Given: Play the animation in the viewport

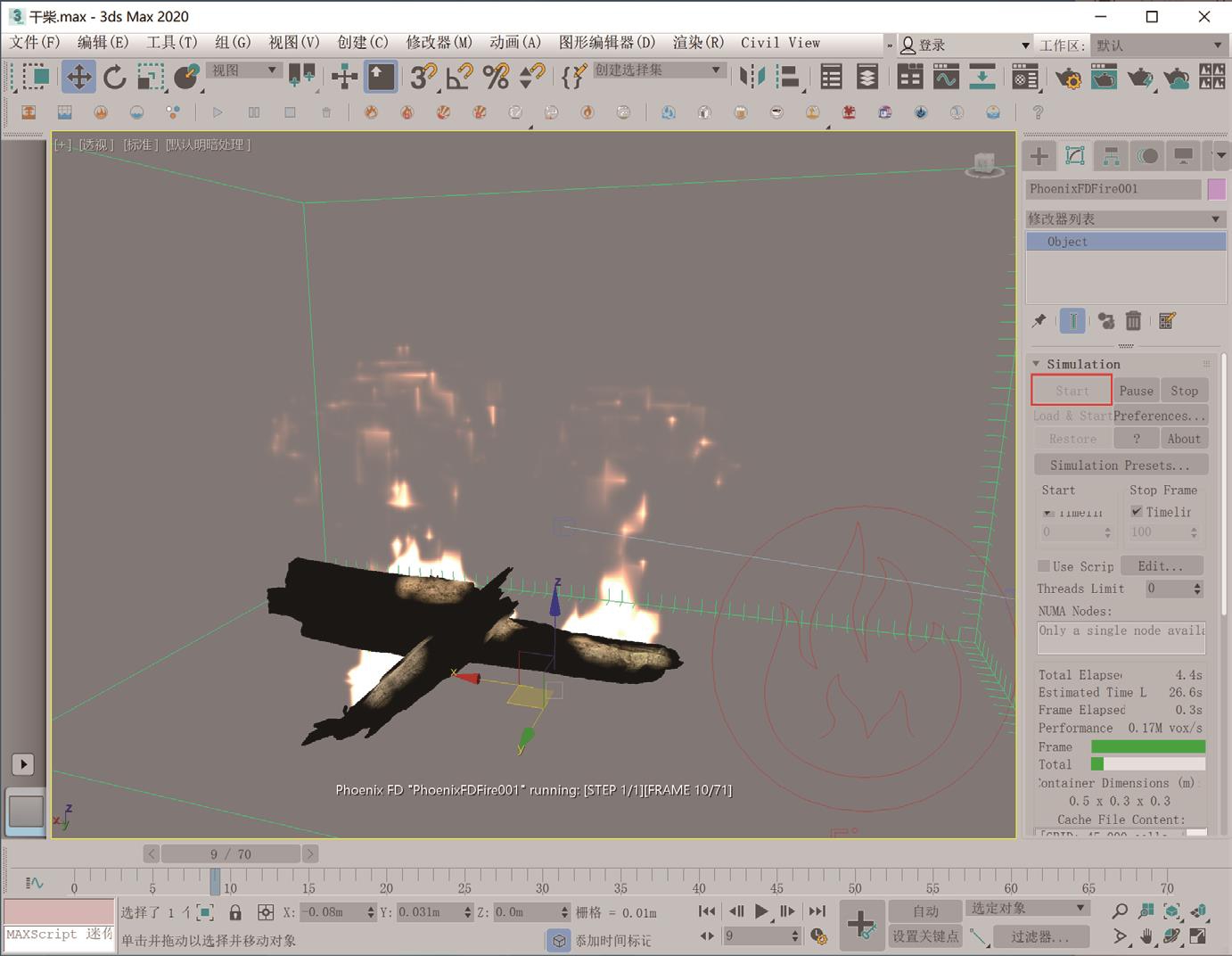Looking at the screenshot, I should pos(761,911).
